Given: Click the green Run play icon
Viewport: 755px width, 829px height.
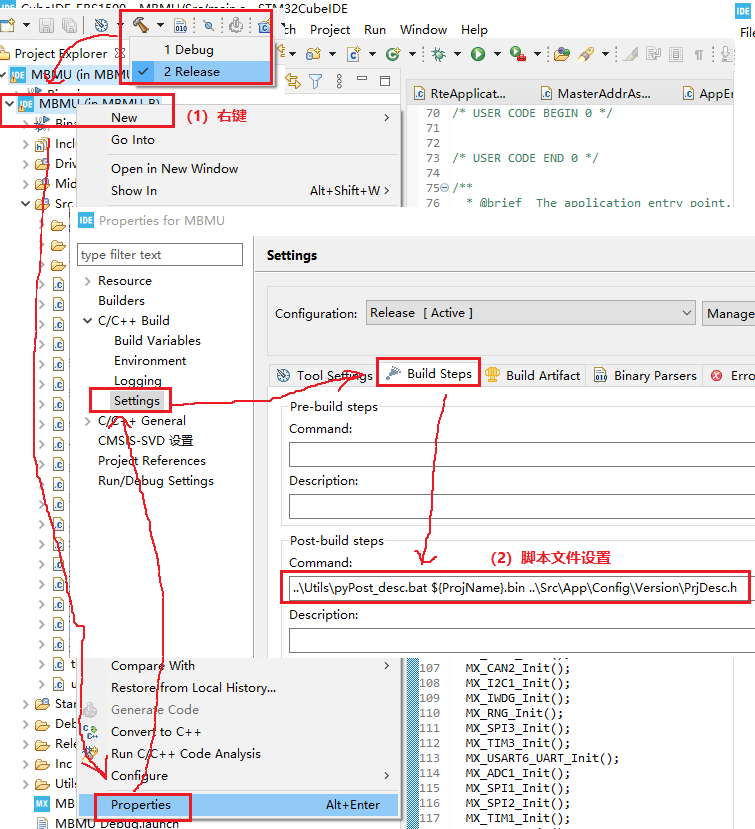Looking at the screenshot, I should click(478, 54).
